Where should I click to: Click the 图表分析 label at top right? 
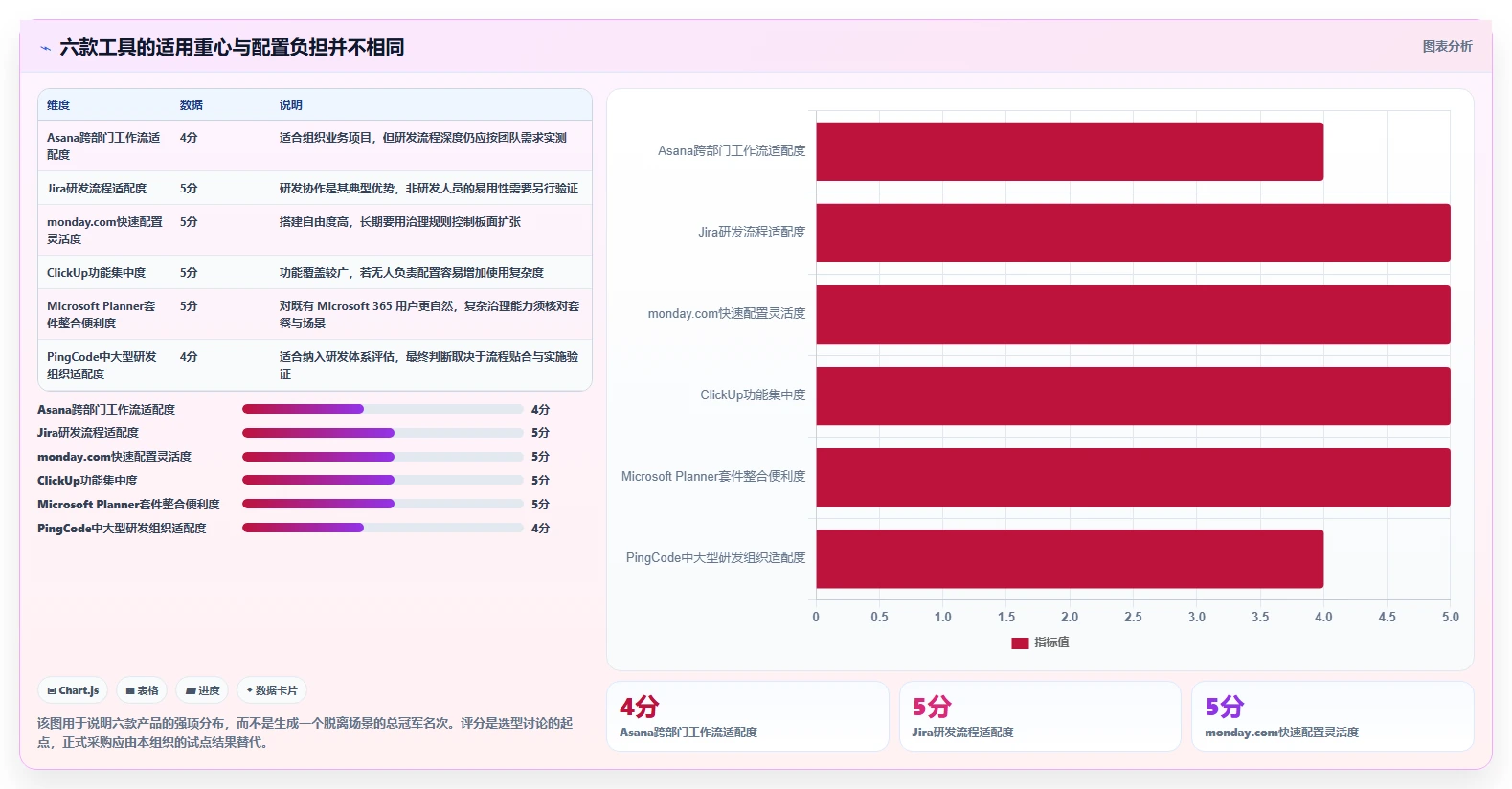tap(1447, 46)
